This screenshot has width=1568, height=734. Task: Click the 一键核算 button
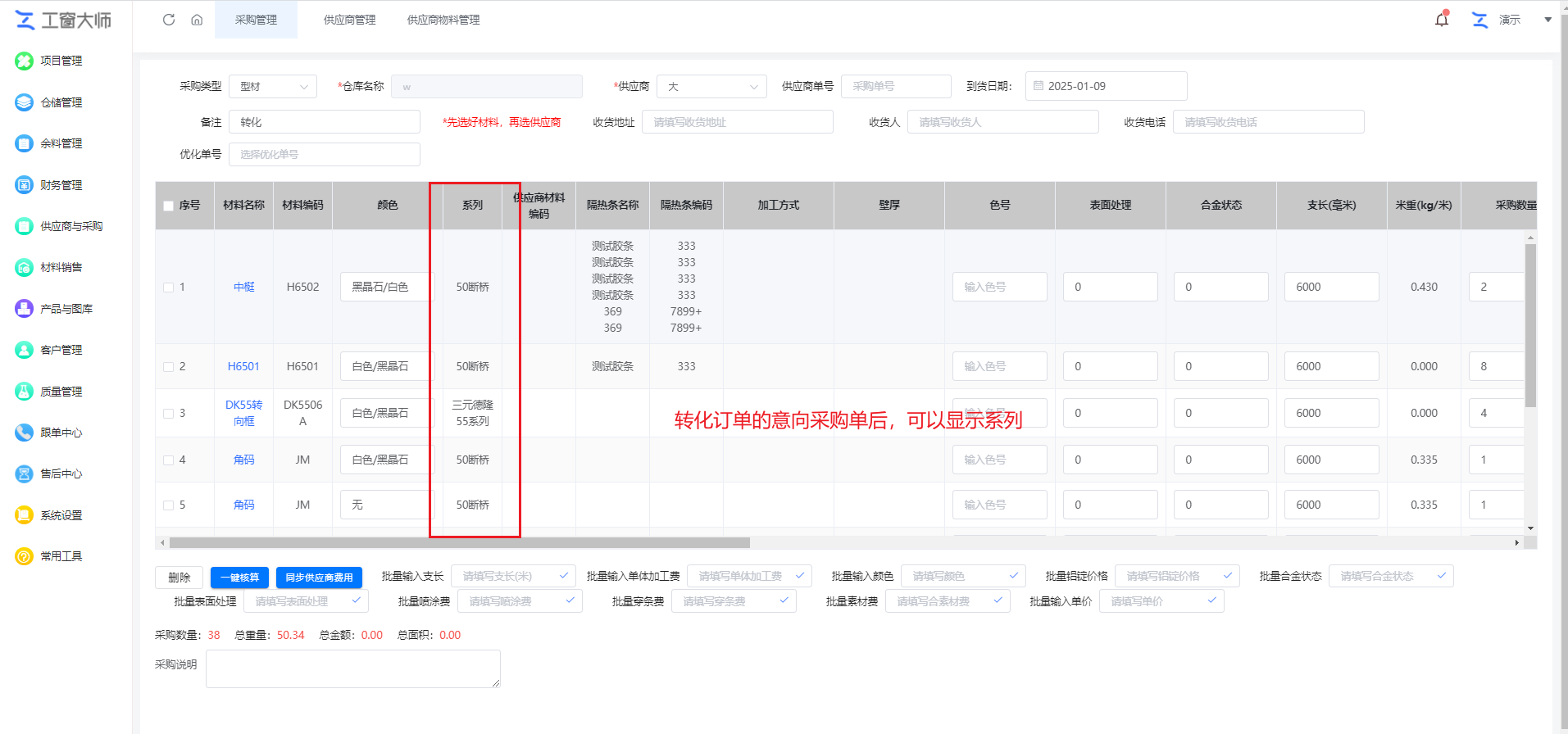tap(239, 578)
